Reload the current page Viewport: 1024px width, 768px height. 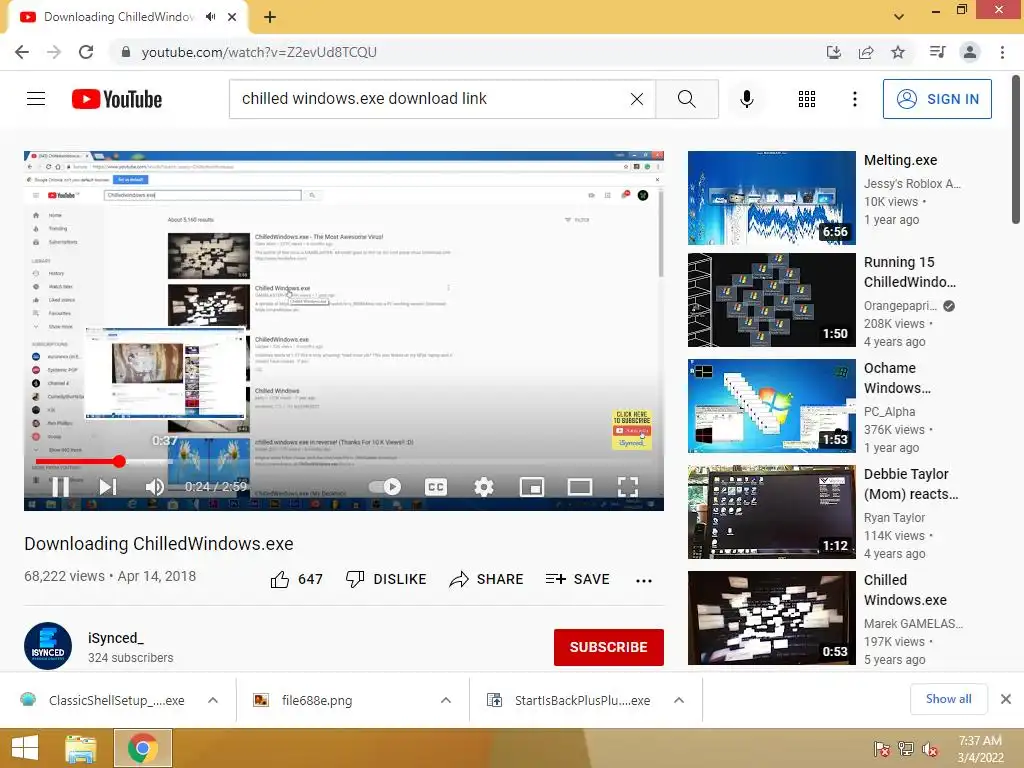click(86, 52)
